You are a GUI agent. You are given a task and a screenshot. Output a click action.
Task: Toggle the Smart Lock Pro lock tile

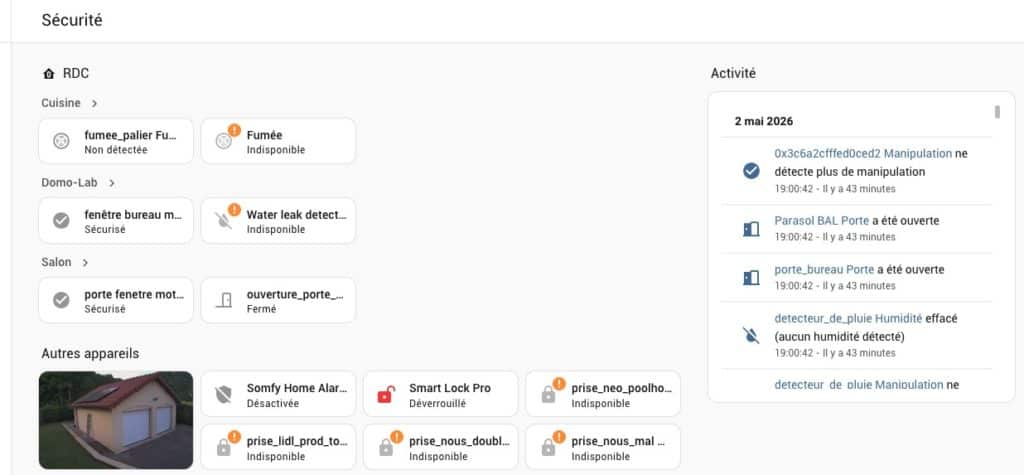tap(440, 394)
